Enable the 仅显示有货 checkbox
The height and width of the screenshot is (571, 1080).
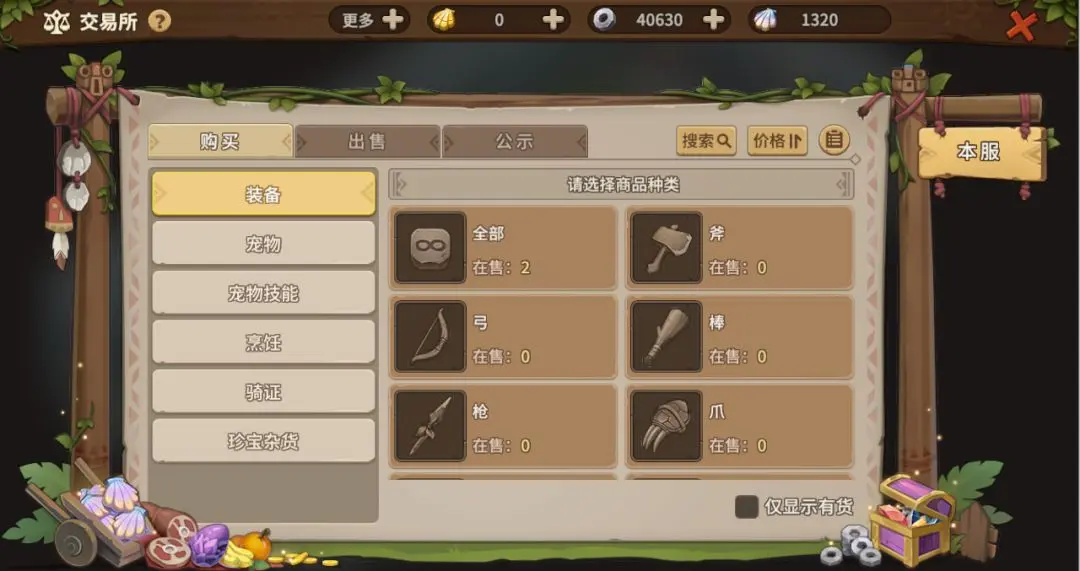pyautogui.click(x=747, y=507)
